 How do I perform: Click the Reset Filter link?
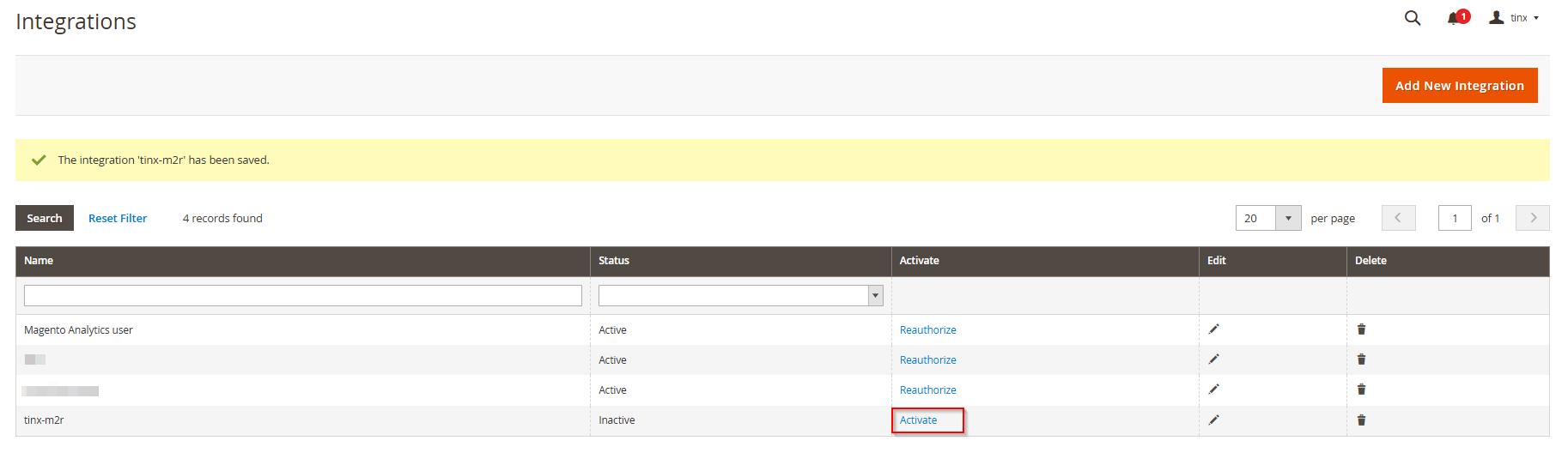pyautogui.click(x=118, y=218)
